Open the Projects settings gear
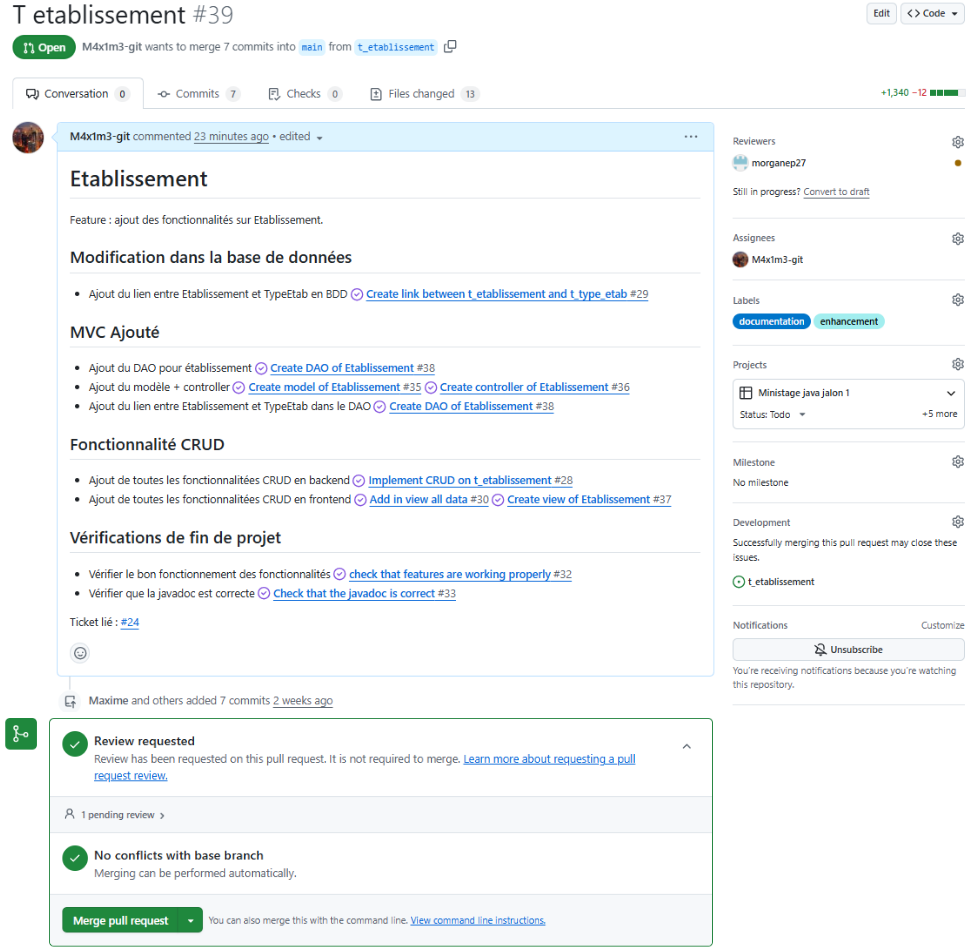Screen dimensions: 971x949 pos(957,364)
